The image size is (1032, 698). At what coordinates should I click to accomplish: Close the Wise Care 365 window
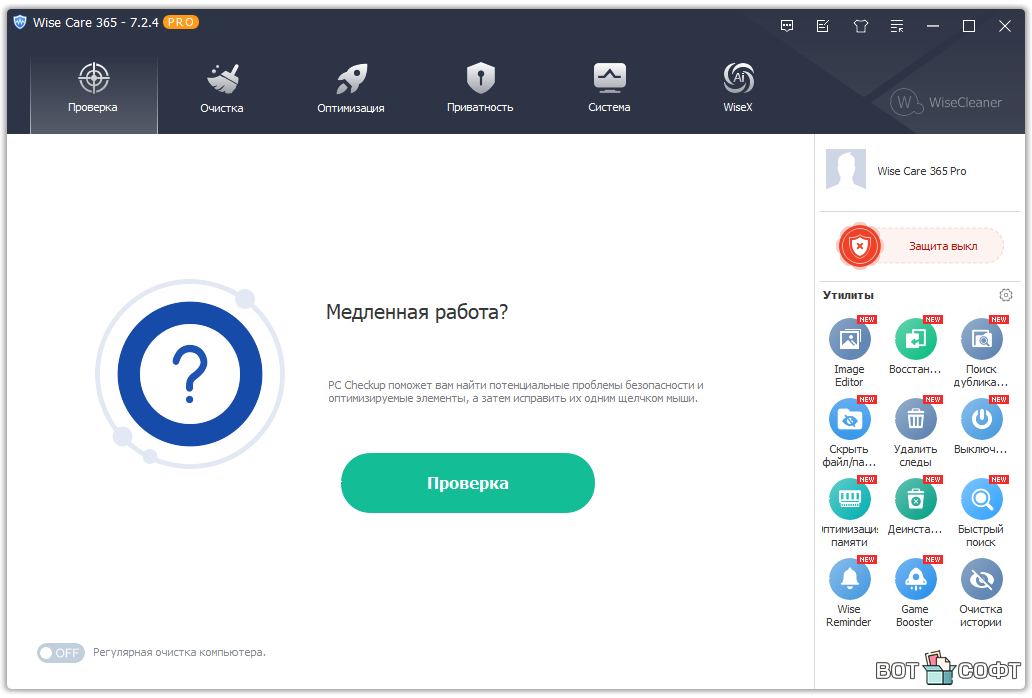(x=1004, y=26)
